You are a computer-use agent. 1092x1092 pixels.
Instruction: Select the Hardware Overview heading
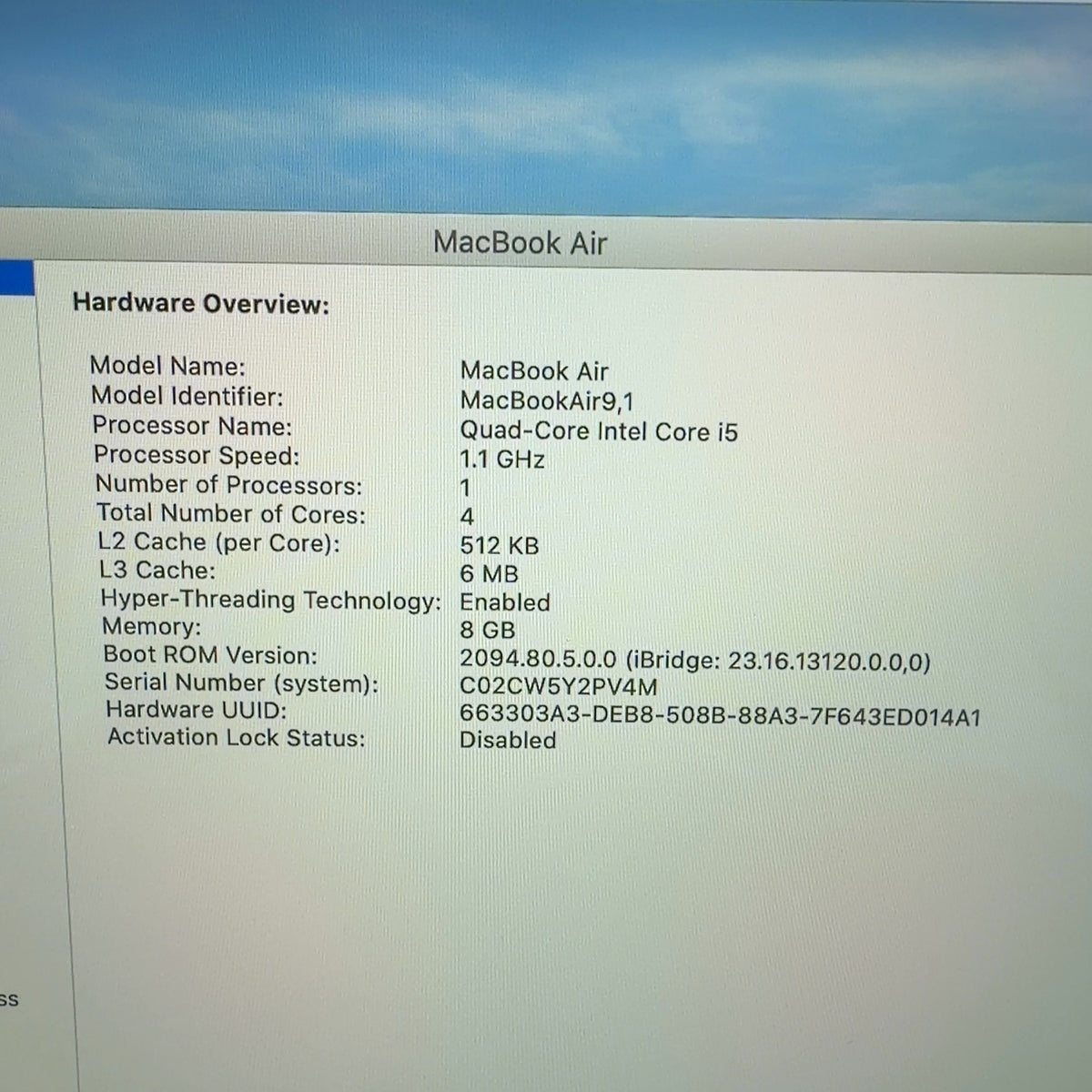[x=201, y=303]
